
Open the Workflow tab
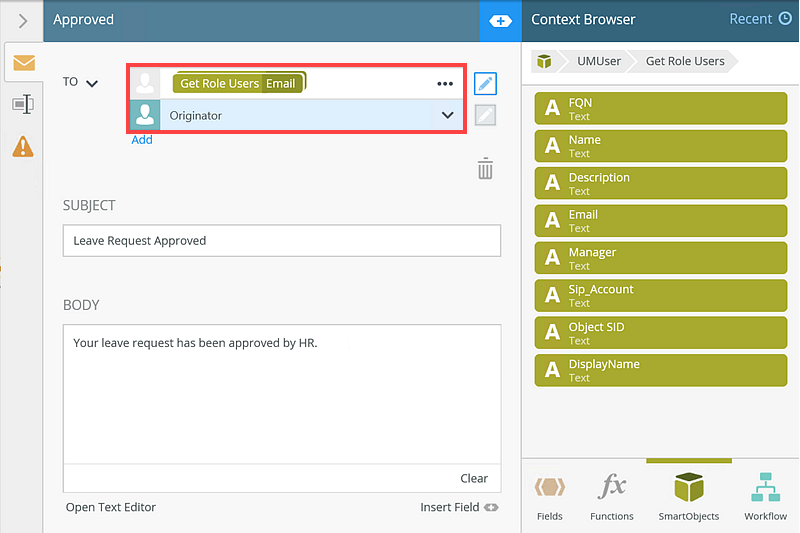[765, 497]
